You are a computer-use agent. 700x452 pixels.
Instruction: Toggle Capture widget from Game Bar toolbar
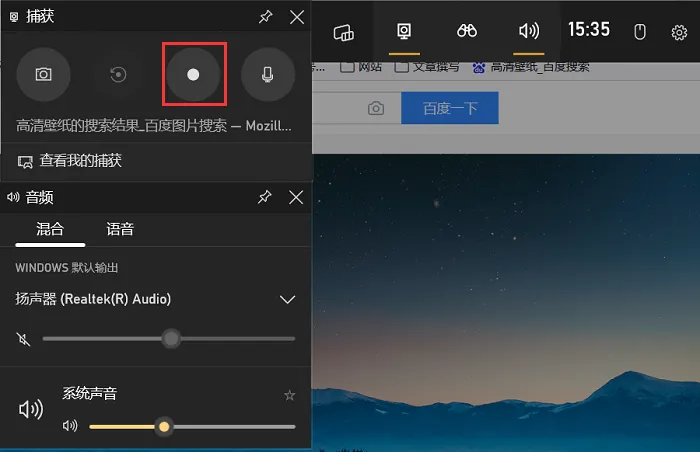[x=404, y=31]
